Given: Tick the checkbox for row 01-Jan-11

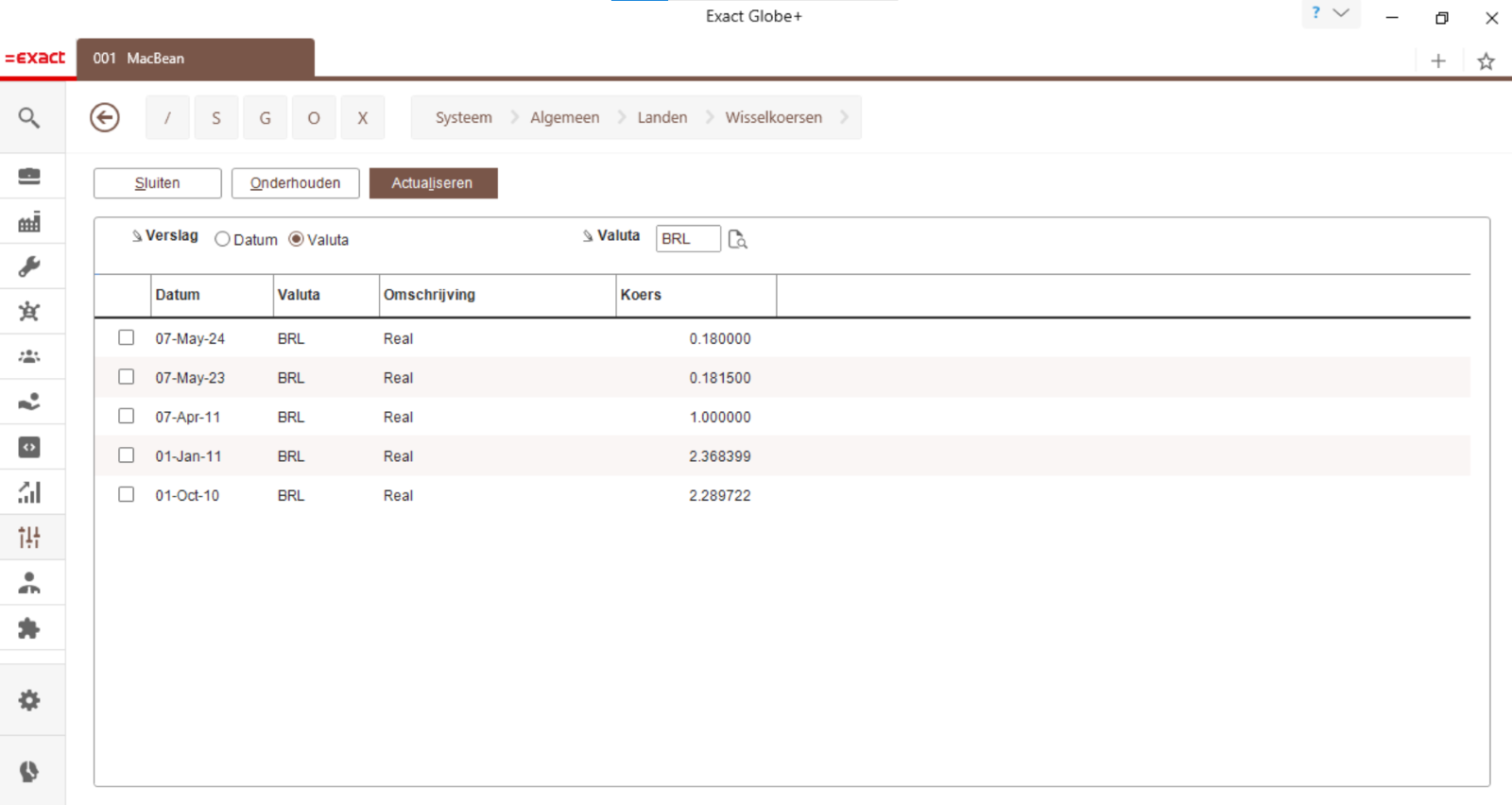Looking at the screenshot, I should click(127, 455).
